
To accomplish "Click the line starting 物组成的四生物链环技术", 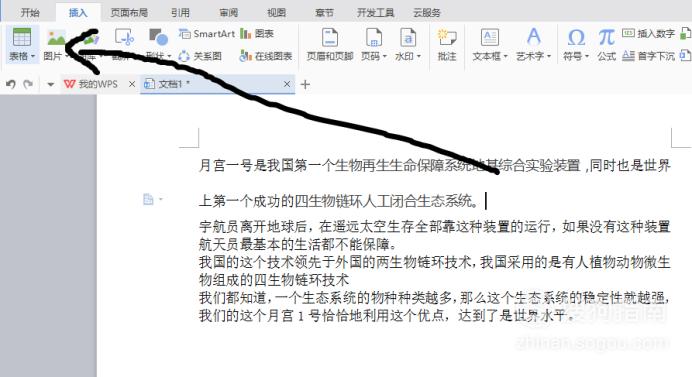I will tap(274, 279).
